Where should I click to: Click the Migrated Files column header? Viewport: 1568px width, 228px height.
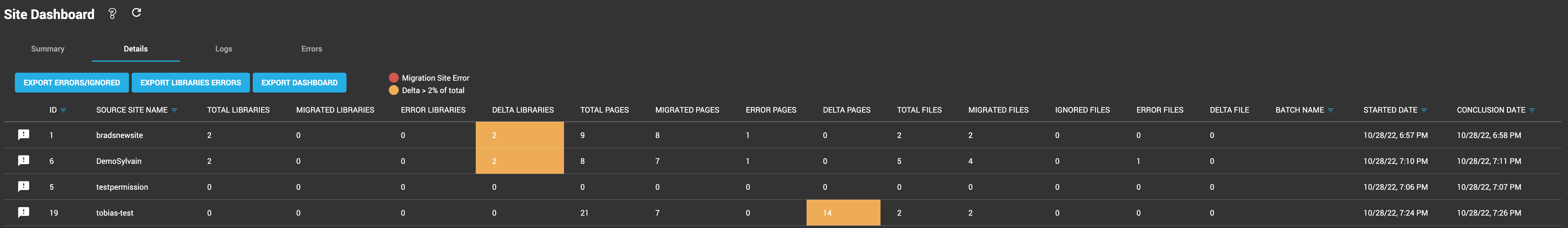[x=998, y=110]
